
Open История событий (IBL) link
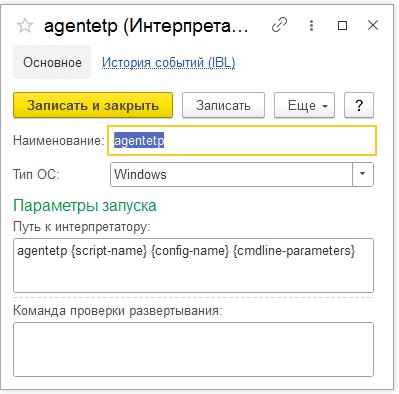click(x=169, y=62)
